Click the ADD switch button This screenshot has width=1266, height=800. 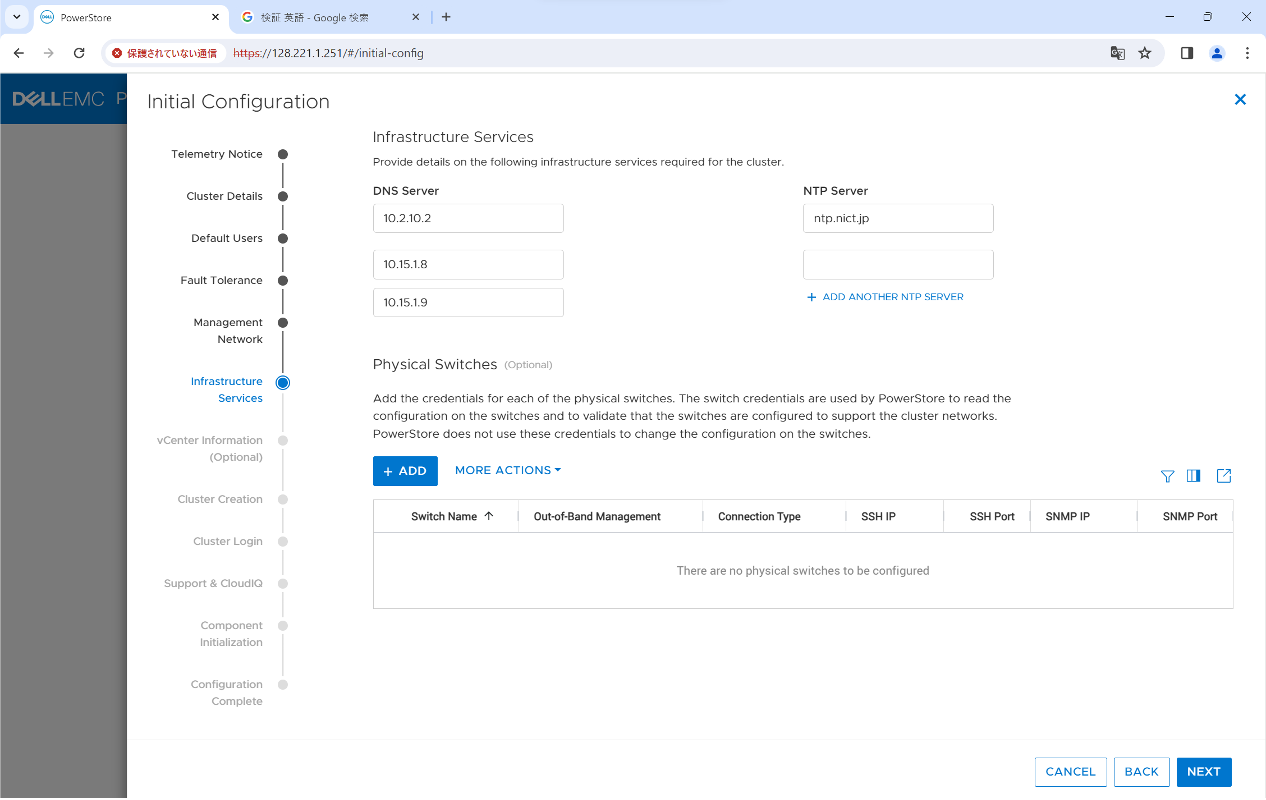click(x=405, y=471)
